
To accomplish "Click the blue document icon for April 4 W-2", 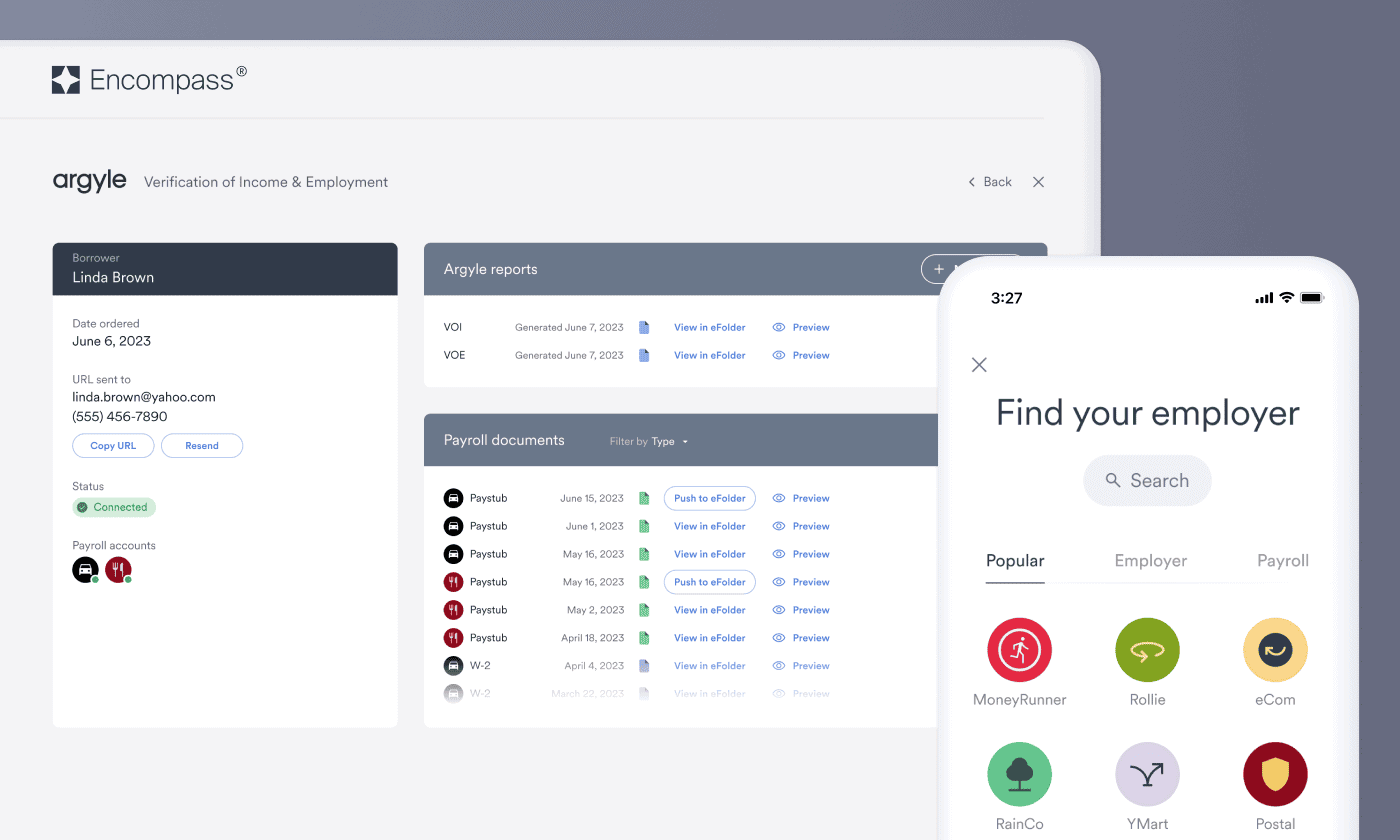I will click(x=644, y=666).
